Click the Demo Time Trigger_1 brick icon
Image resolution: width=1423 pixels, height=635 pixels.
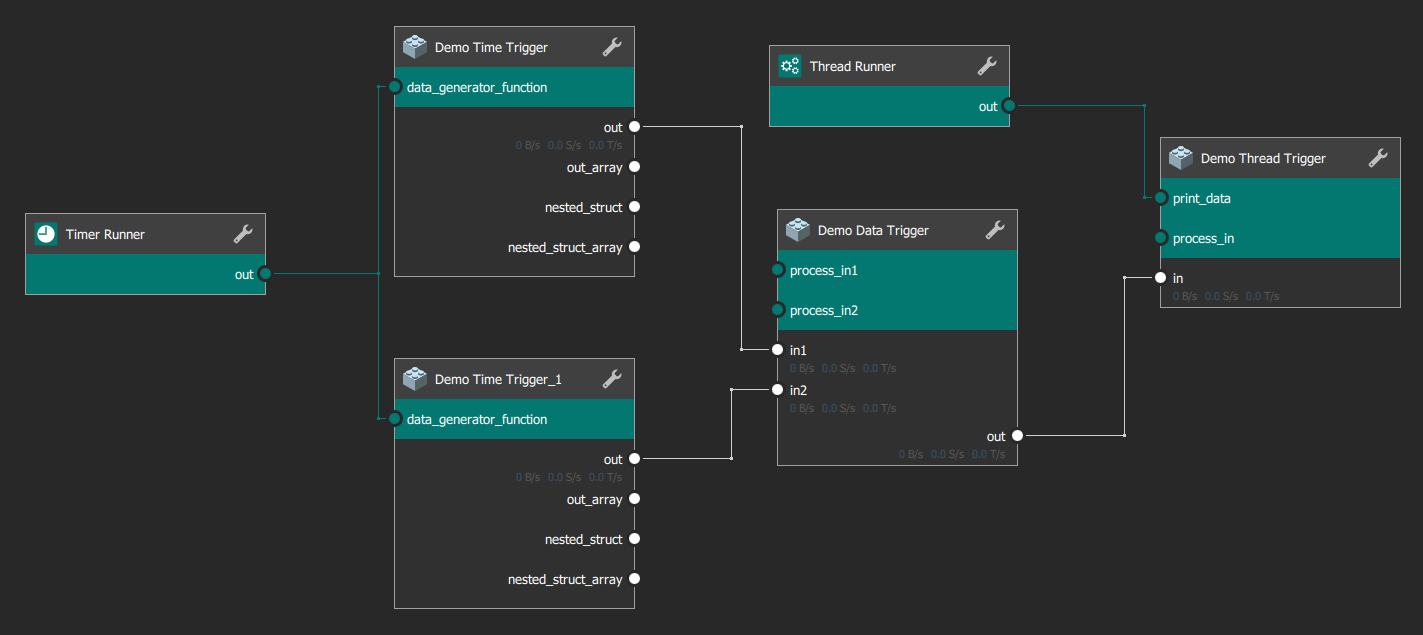pyautogui.click(x=414, y=379)
